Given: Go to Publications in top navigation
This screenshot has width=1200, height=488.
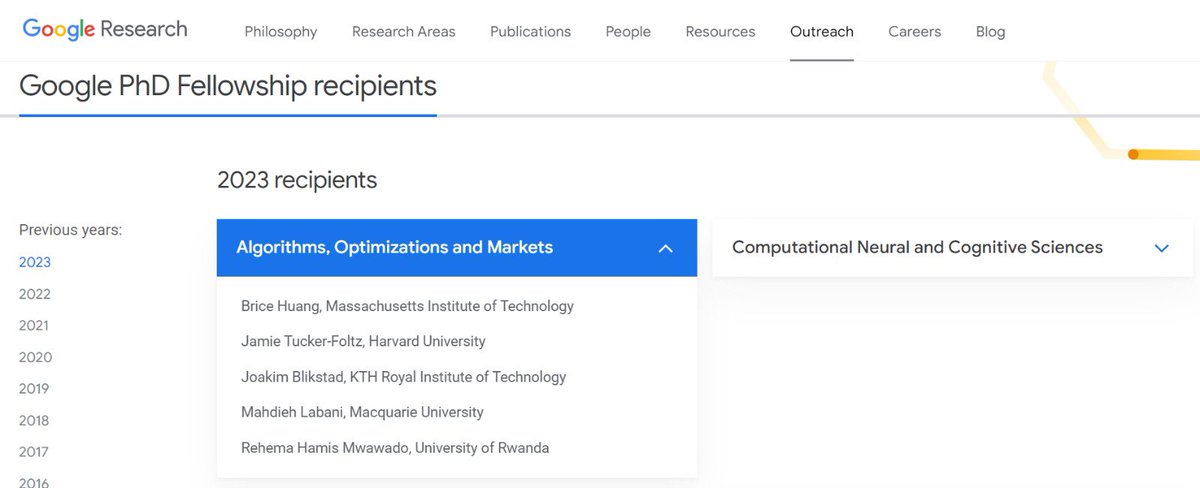Looking at the screenshot, I should pyautogui.click(x=530, y=31).
